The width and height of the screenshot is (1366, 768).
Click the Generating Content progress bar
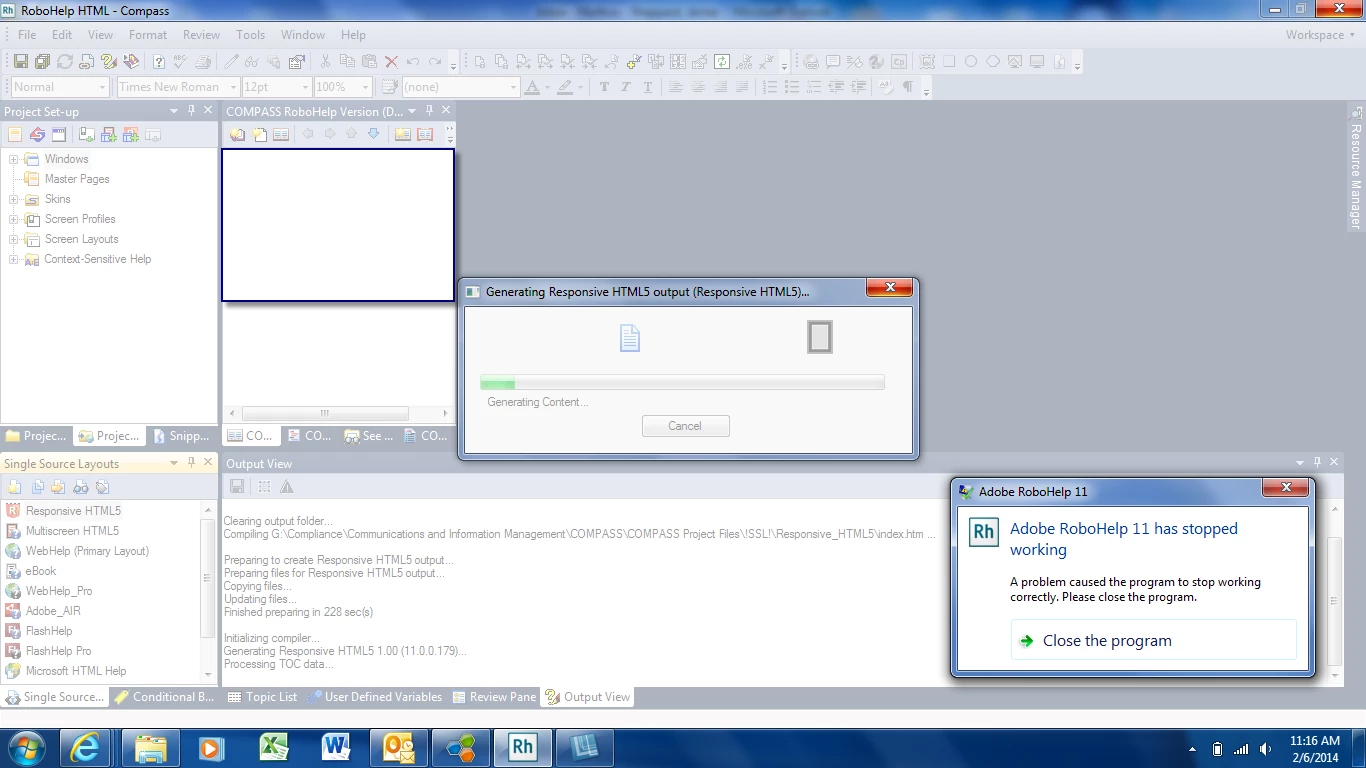[x=682, y=383]
